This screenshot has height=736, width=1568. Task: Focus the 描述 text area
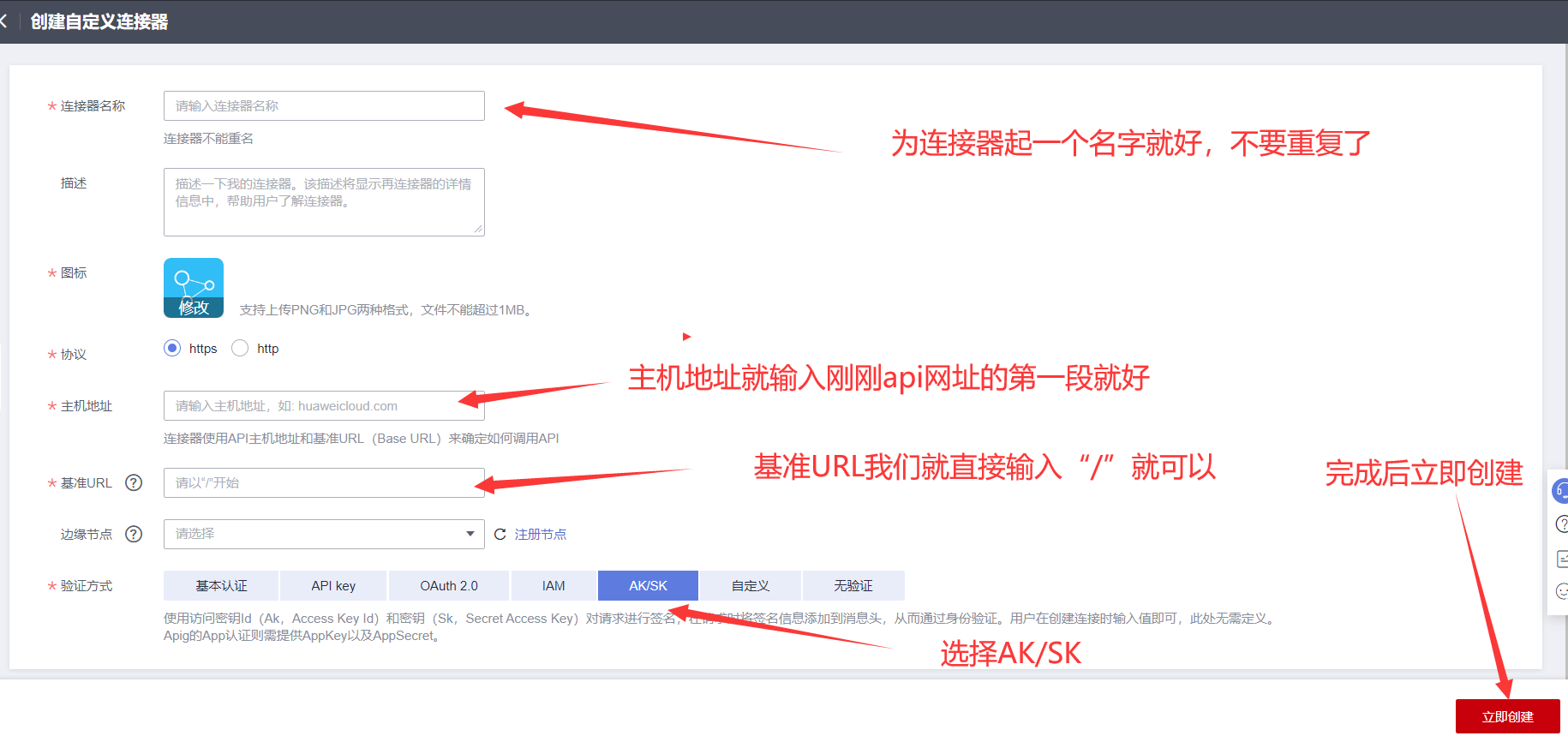click(x=324, y=202)
